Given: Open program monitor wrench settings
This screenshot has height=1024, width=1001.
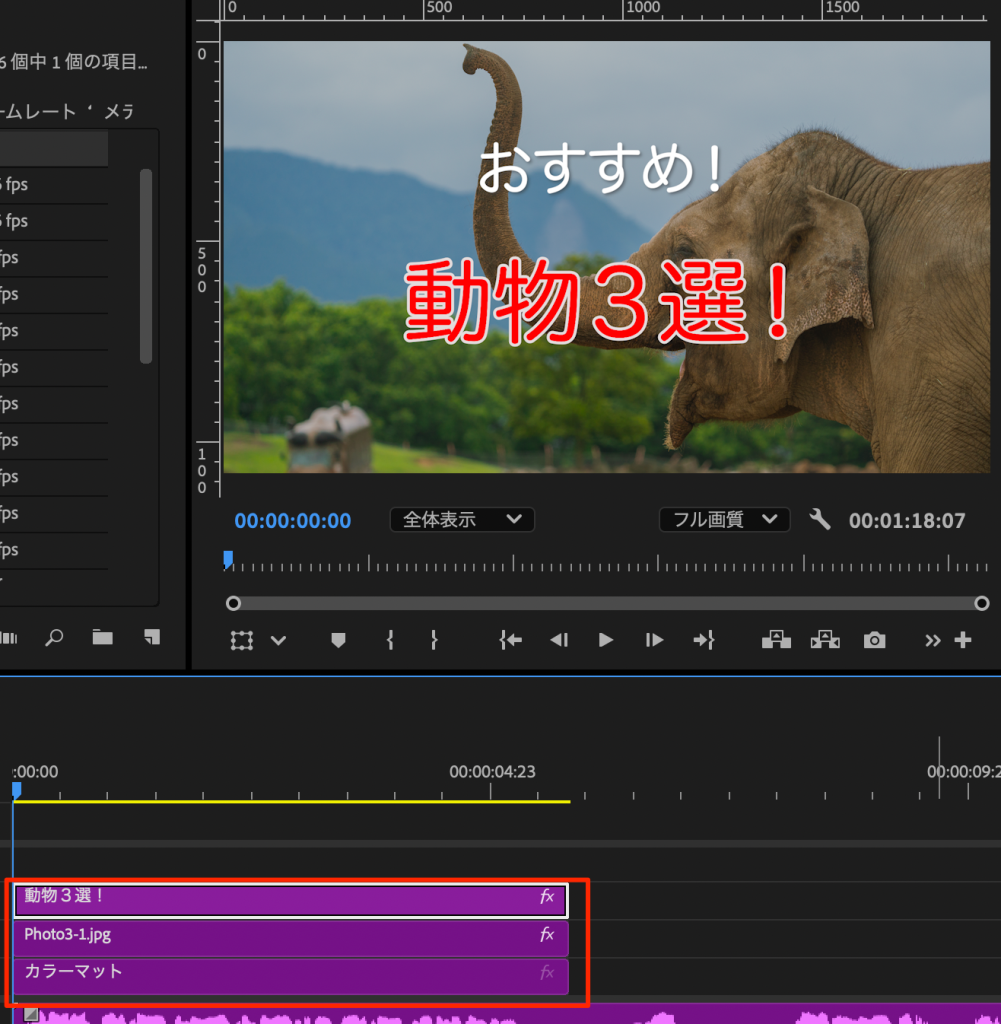Looking at the screenshot, I should point(820,520).
